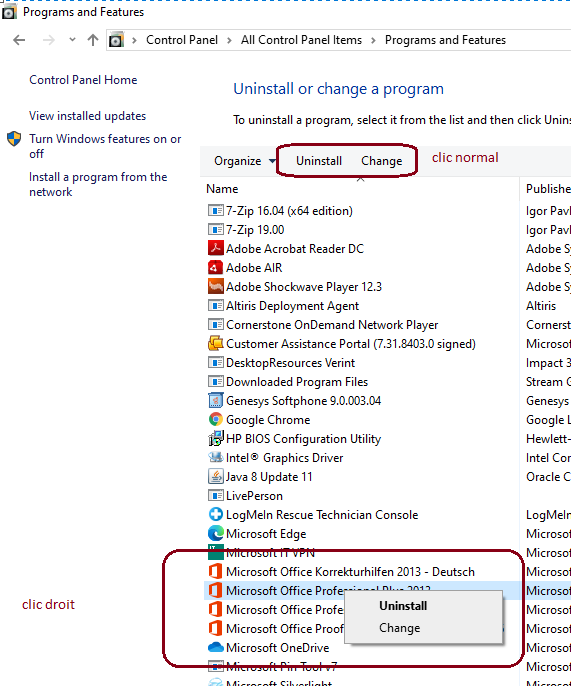Click the Control Panel breadcrumb
The height and width of the screenshot is (686, 571).
point(182,40)
